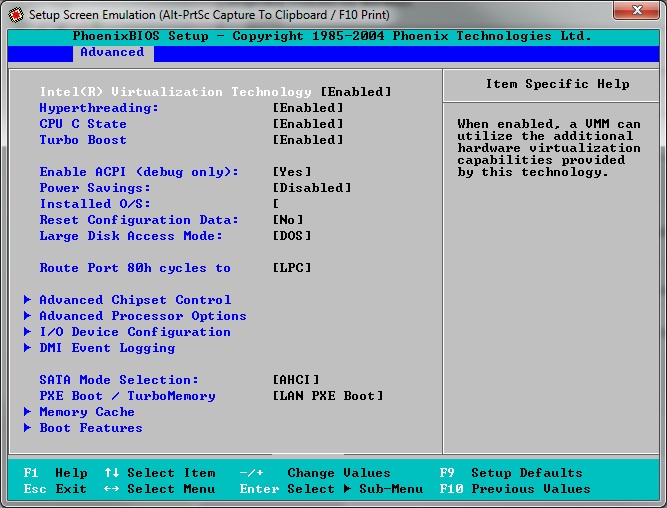Screen dimensions: 667x508
Task: Toggle CPU C State [Enabled] value
Action: pos(308,124)
